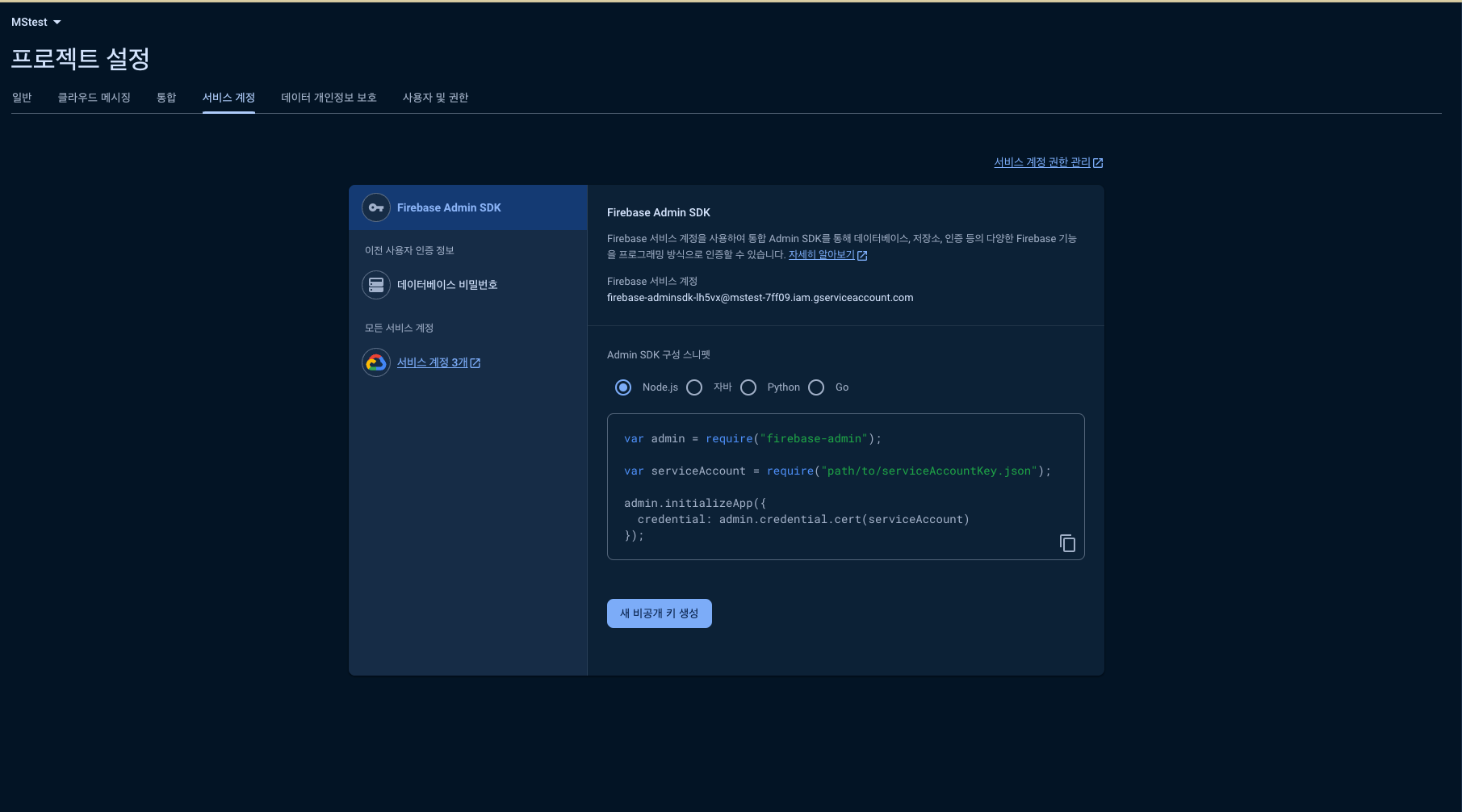This screenshot has height=812, width=1462.
Task: Open 서비스 계정 권한 관리 link
Action: pyautogui.click(x=1042, y=162)
